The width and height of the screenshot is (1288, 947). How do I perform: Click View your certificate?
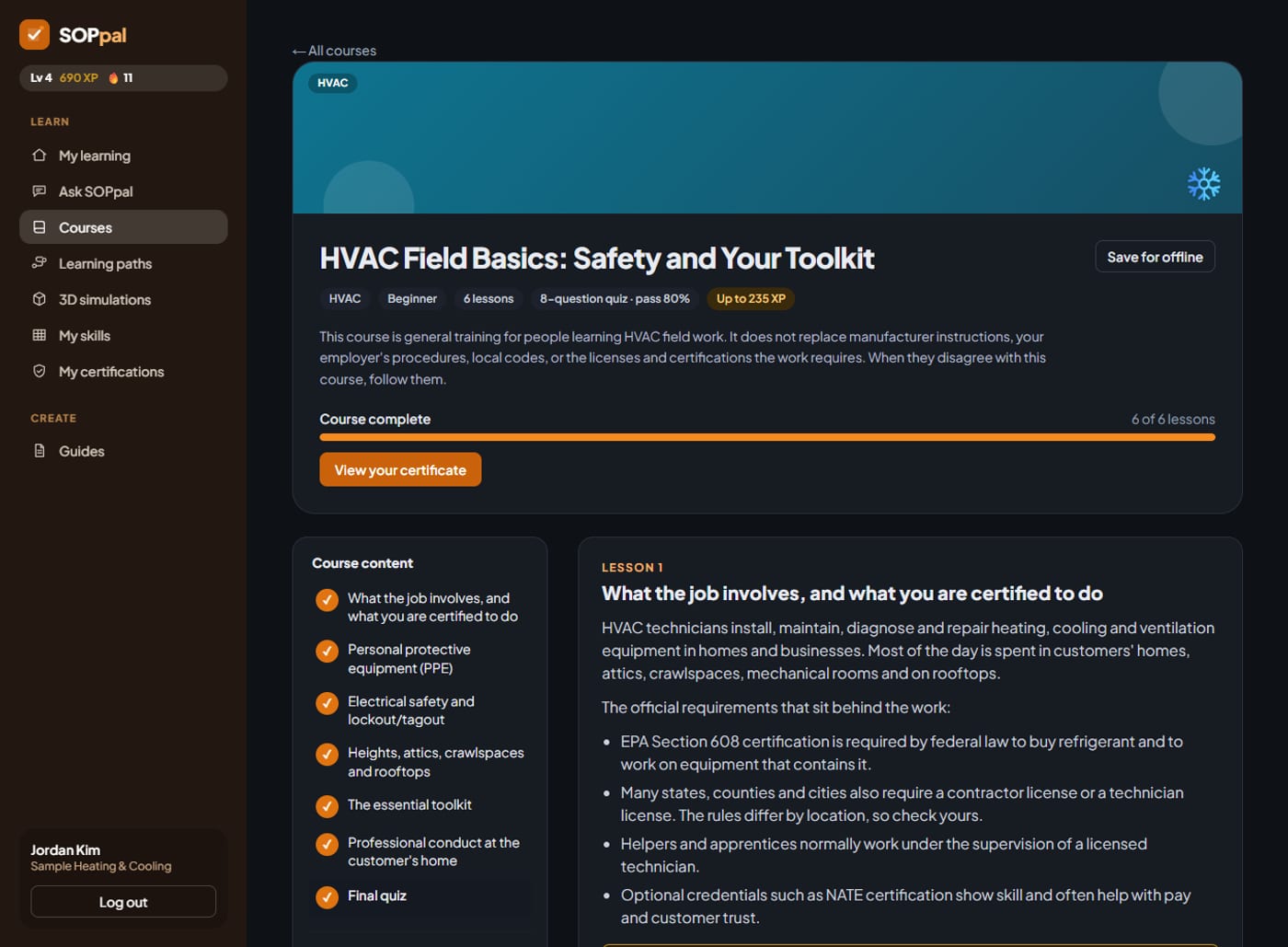400,469
